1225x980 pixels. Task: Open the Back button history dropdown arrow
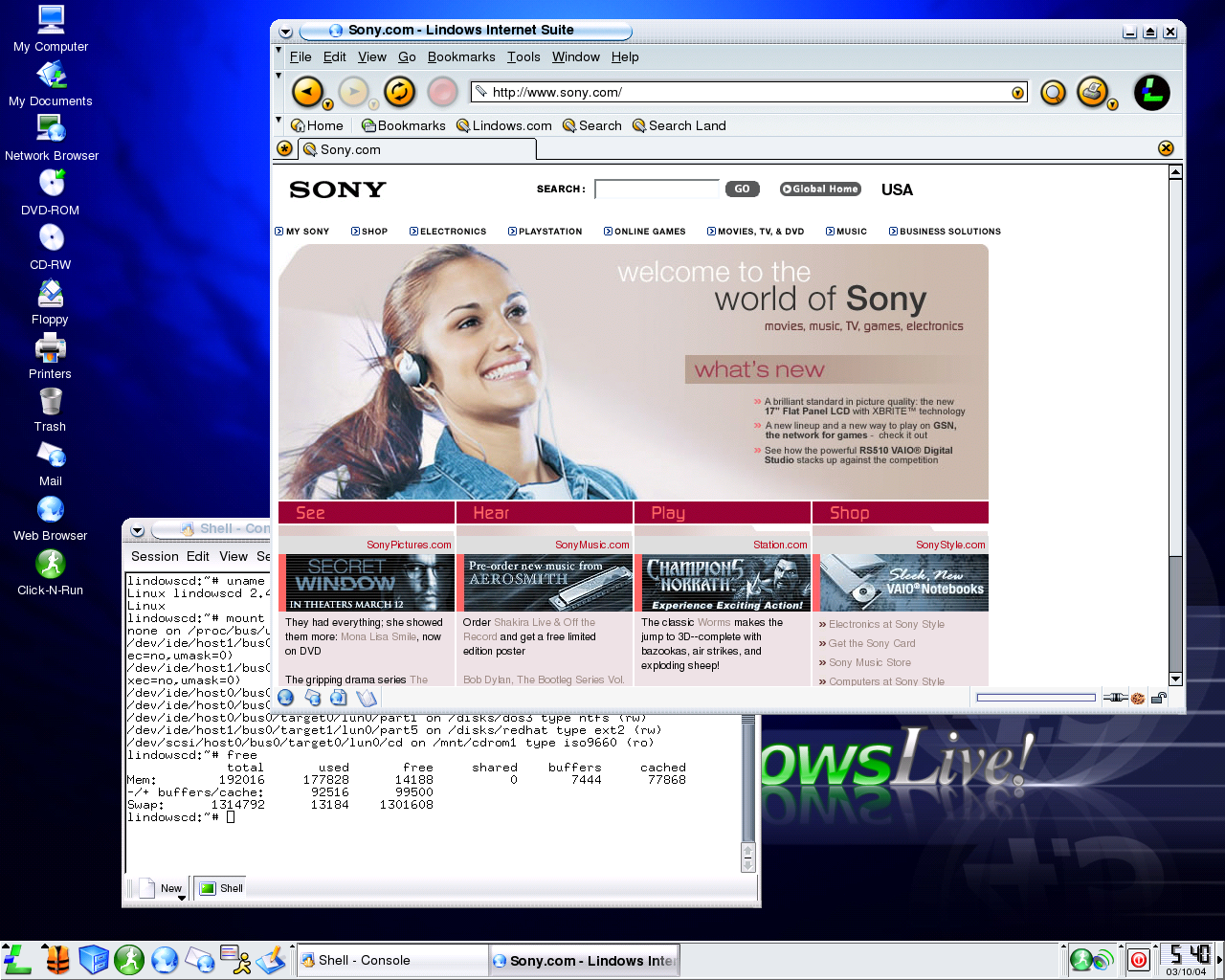327,105
